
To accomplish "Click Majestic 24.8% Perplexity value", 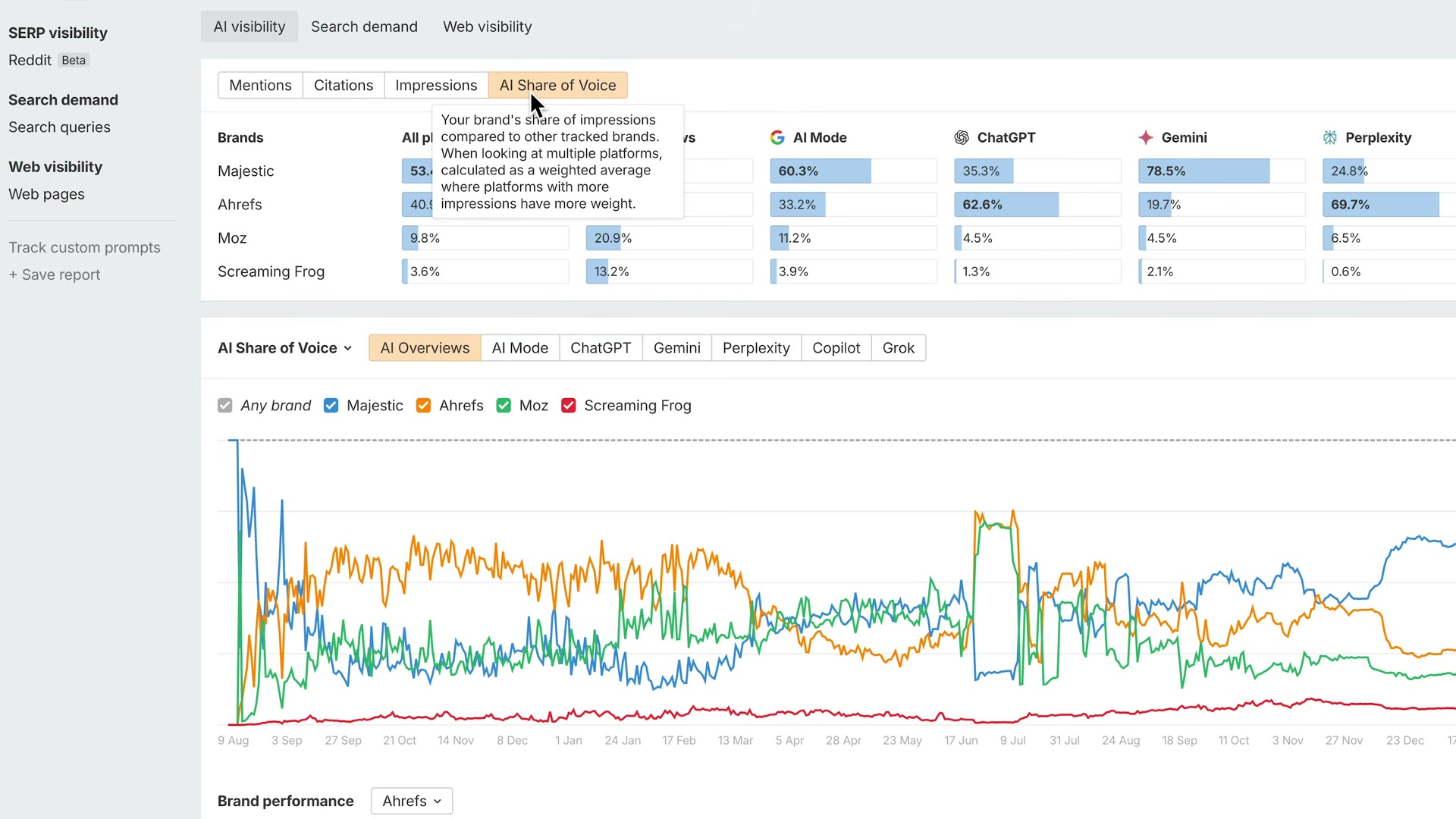I will (1349, 171).
